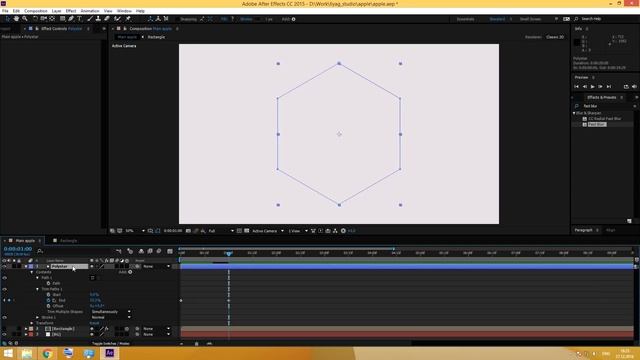Select the Hand tool
The height and width of the screenshot is (360, 640).
pos(16,19)
